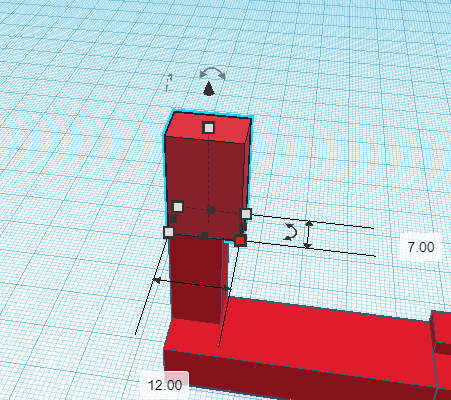Screen dimensions: 451x400
Task: Select the long horizontal red box
Action: [300, 347]
